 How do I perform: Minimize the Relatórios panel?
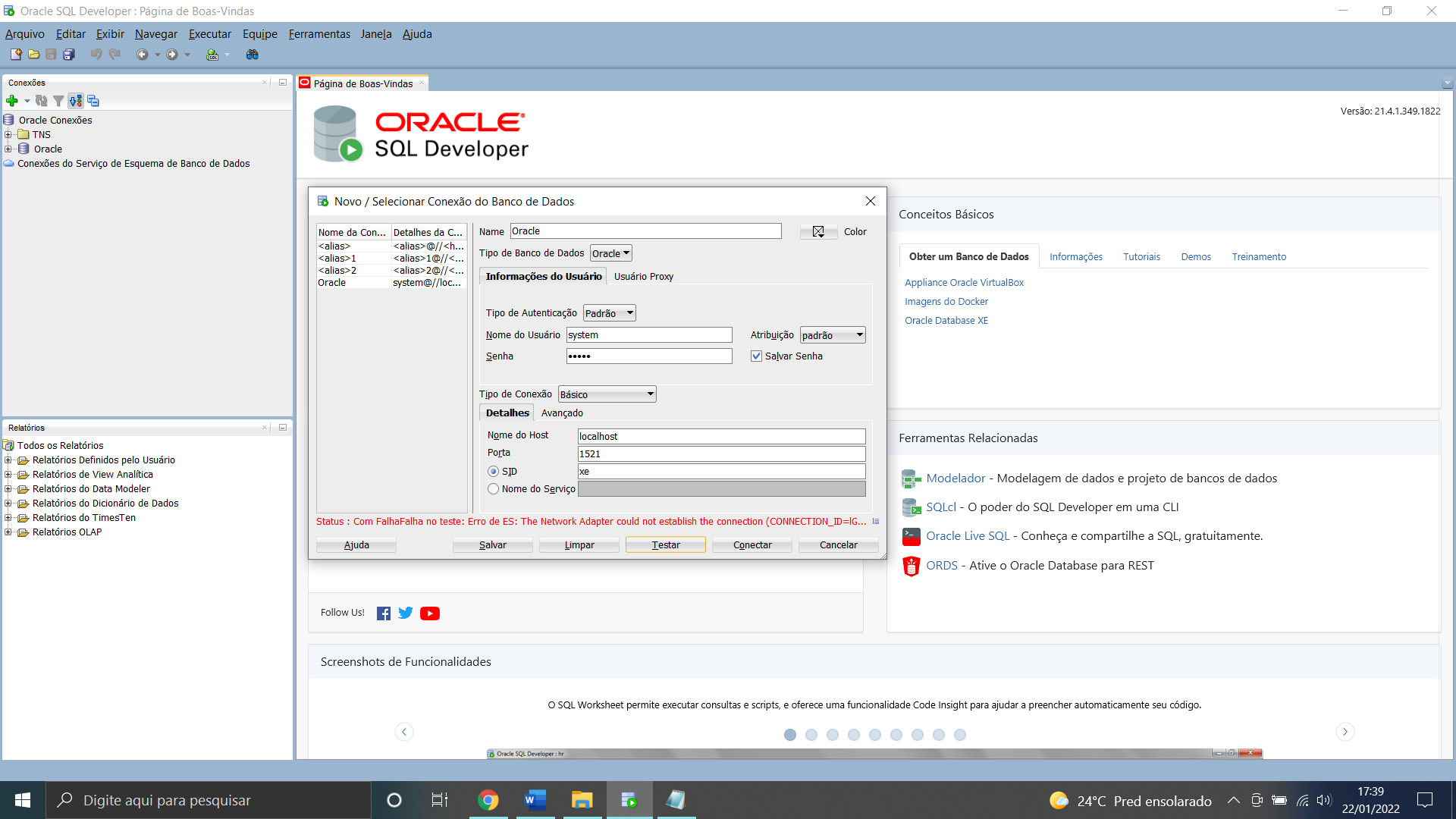pos(283,428)
